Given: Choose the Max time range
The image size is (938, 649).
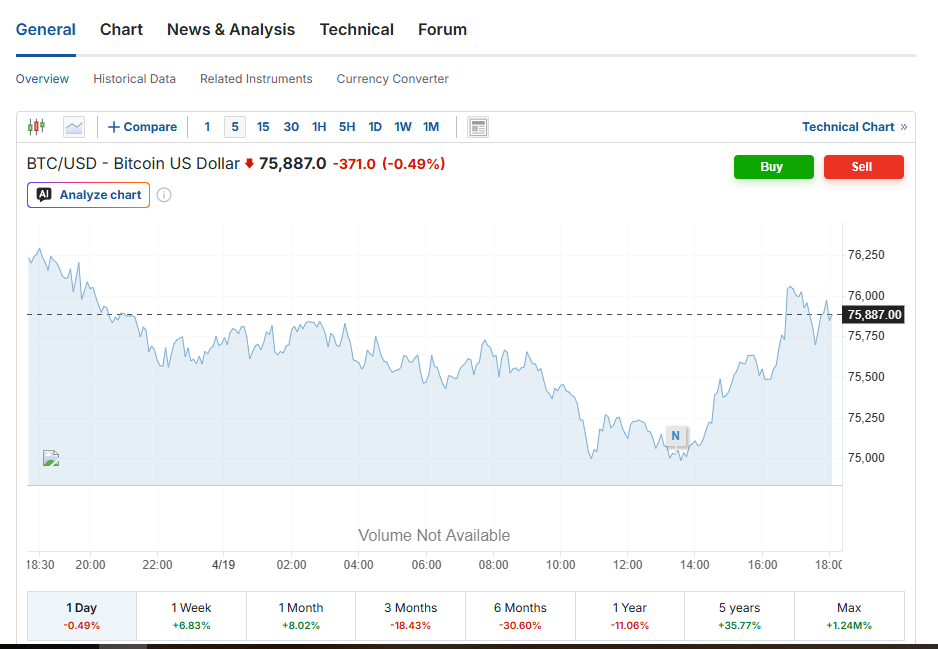Looking at the screenshot, I should [x=849, y=615].
